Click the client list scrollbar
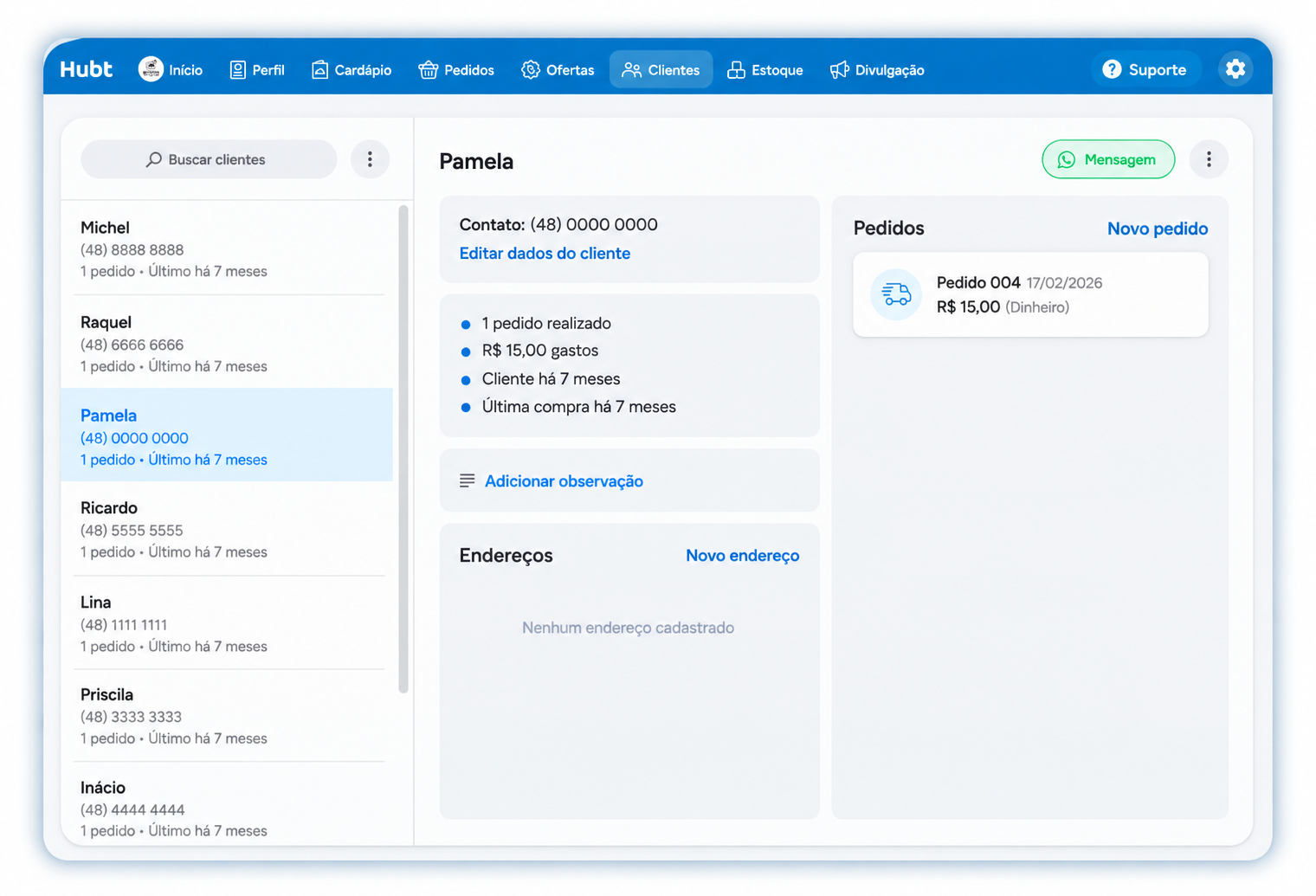This screenshot has height=896, width=1316. pos(403,448)
